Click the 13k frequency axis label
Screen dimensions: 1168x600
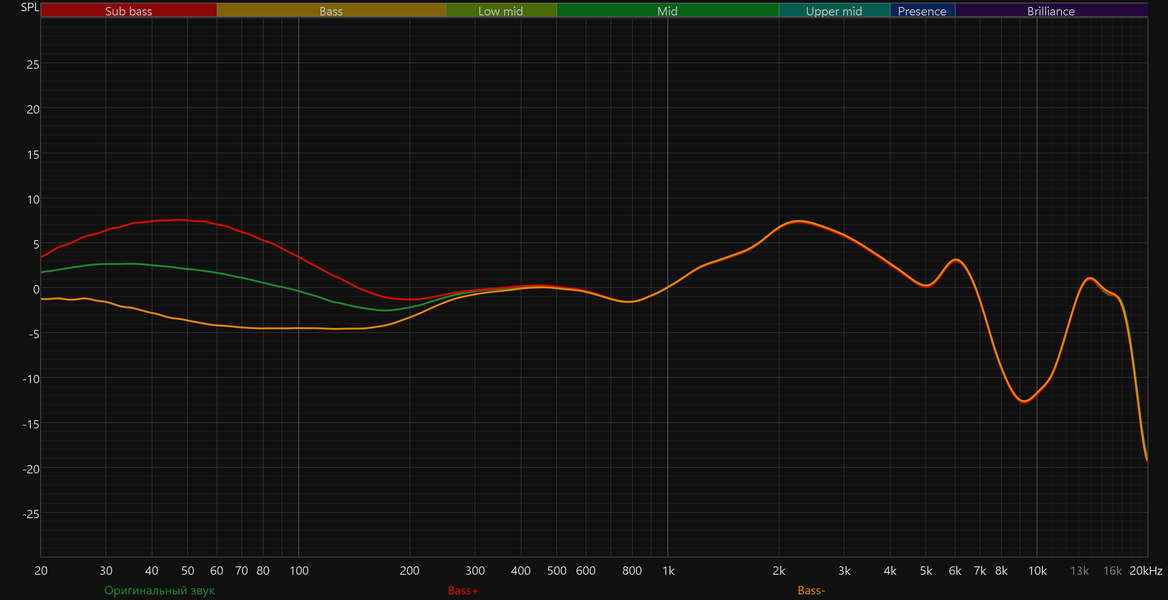pyautogui.click(x=1079, y=571)
